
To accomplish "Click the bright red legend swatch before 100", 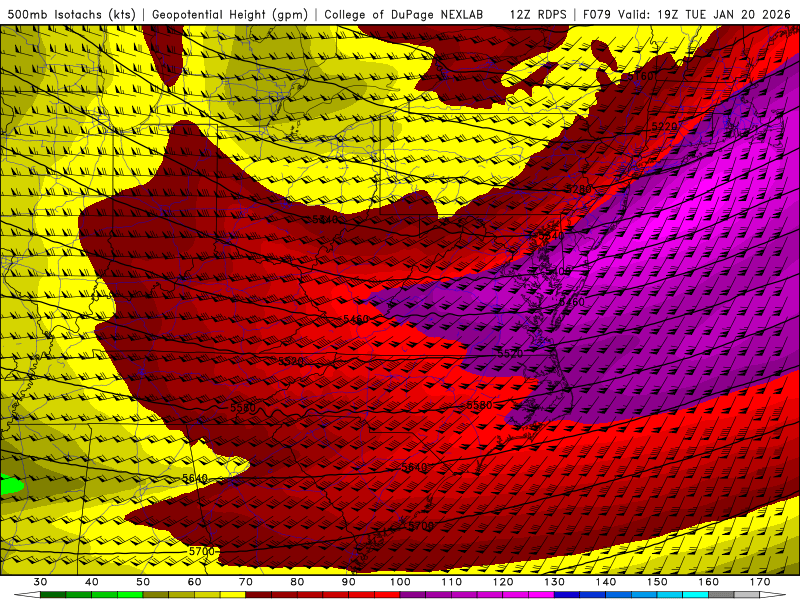I will tap(387, 596).
